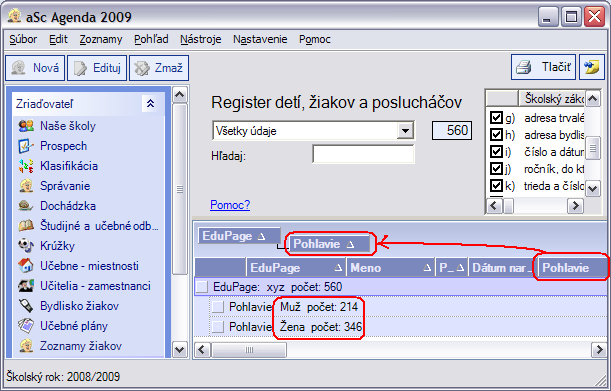
Task: Sort by the Meno column header
Action: (x=390, y=268)
